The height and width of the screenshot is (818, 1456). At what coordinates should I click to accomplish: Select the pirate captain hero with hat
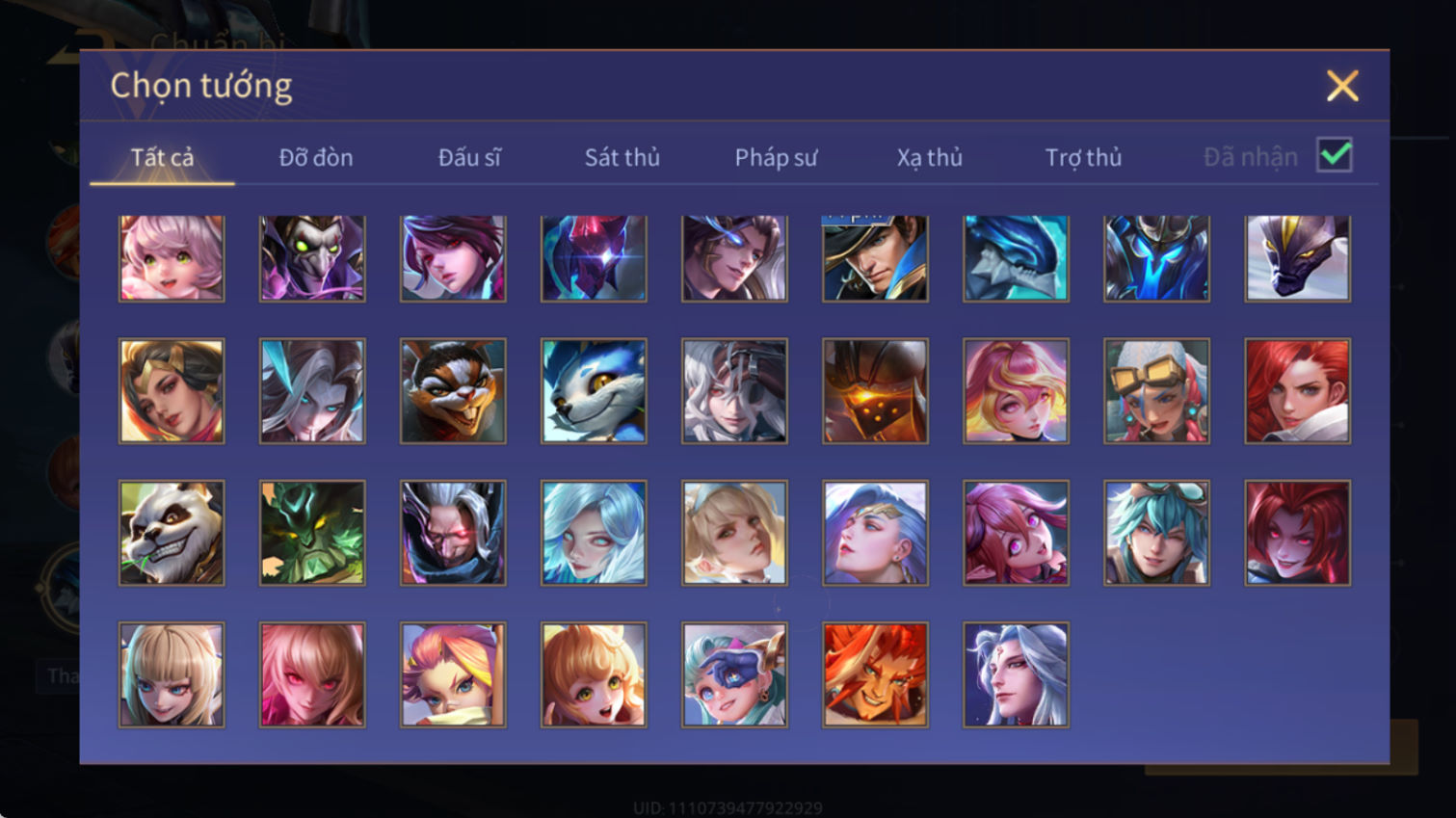point(875,258)
